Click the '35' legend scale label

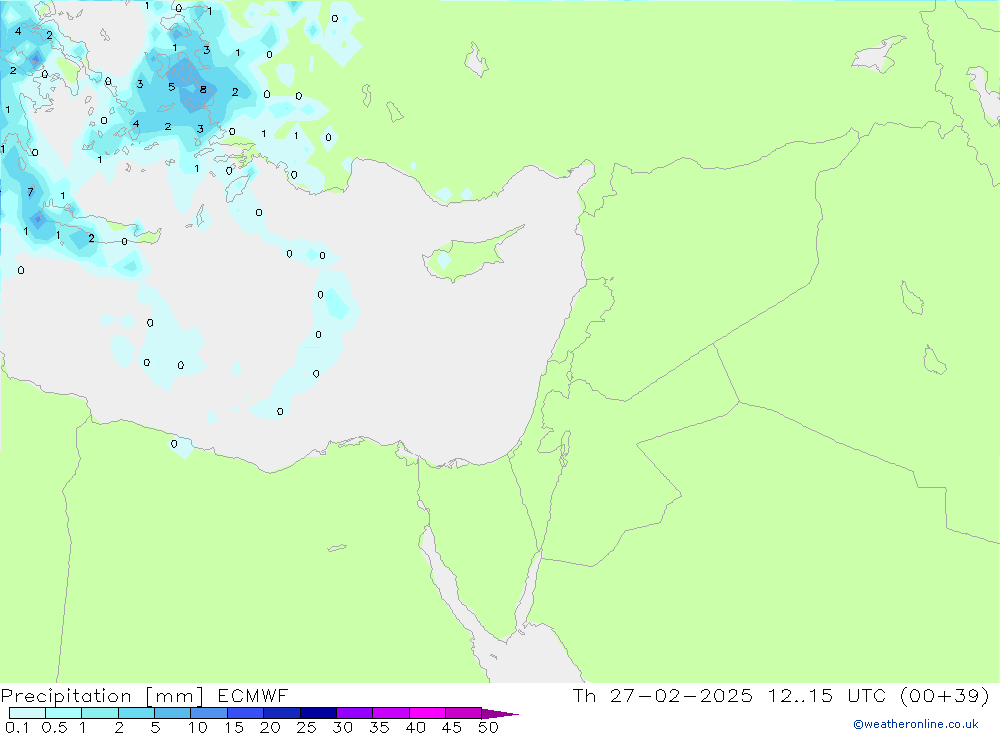pyautogui.click(x=379, y=727)
